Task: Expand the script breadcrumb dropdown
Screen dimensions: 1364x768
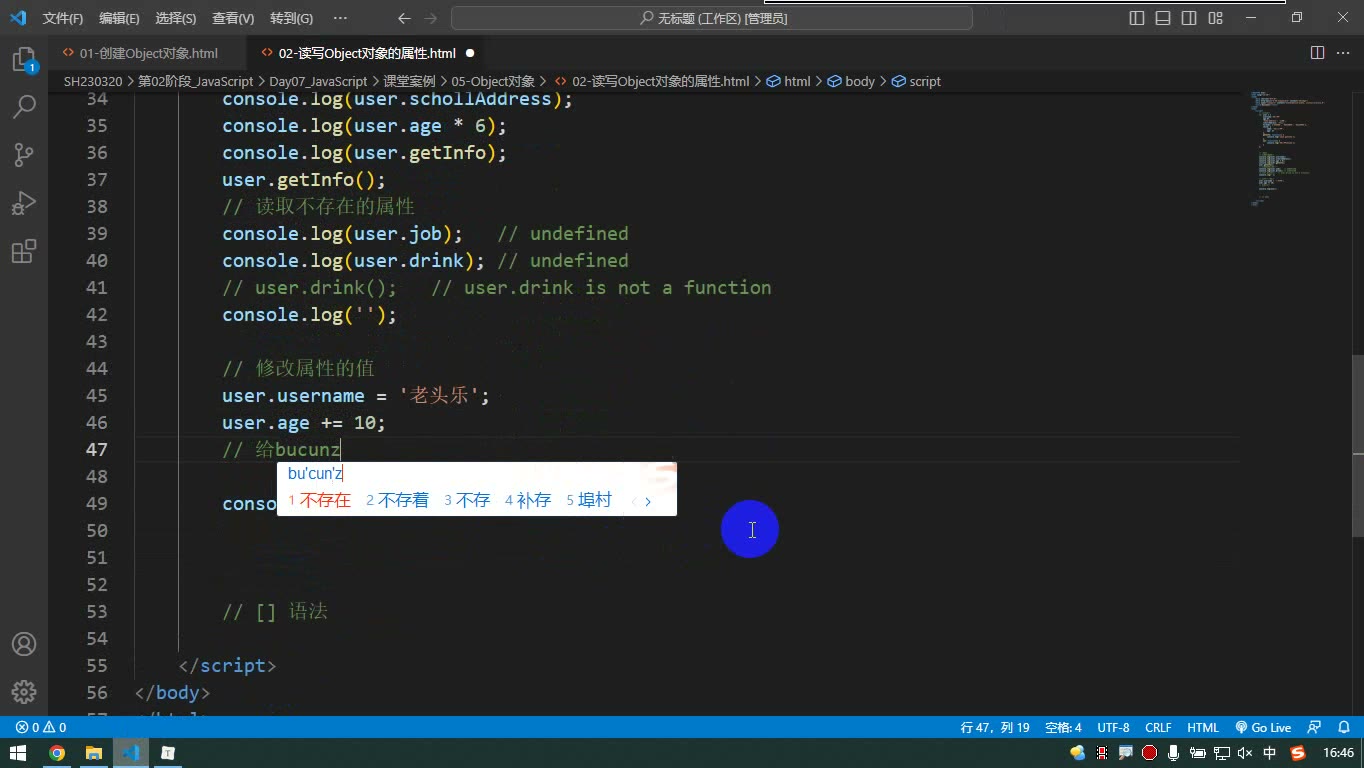Action: (x=916, y=81)
